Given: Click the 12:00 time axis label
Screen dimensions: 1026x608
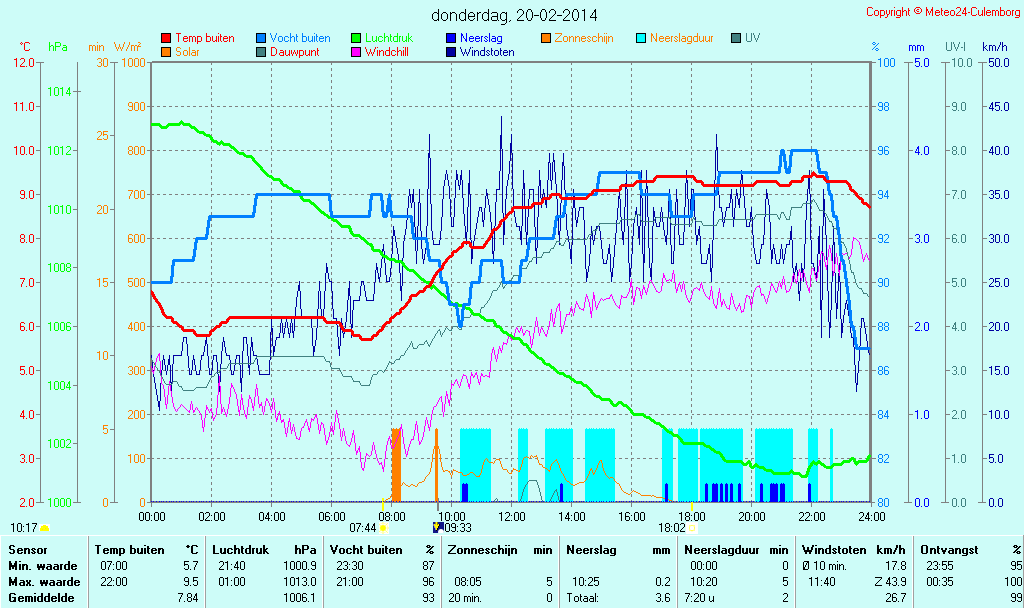Looking at the screenshot, I should (512, 517).
